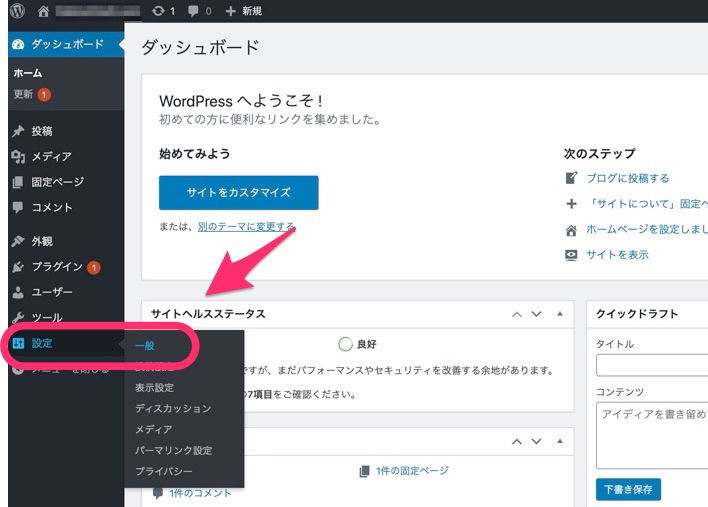Click the house icon beside ホームページを設定

pyautogui.click(x=571, y=230)
